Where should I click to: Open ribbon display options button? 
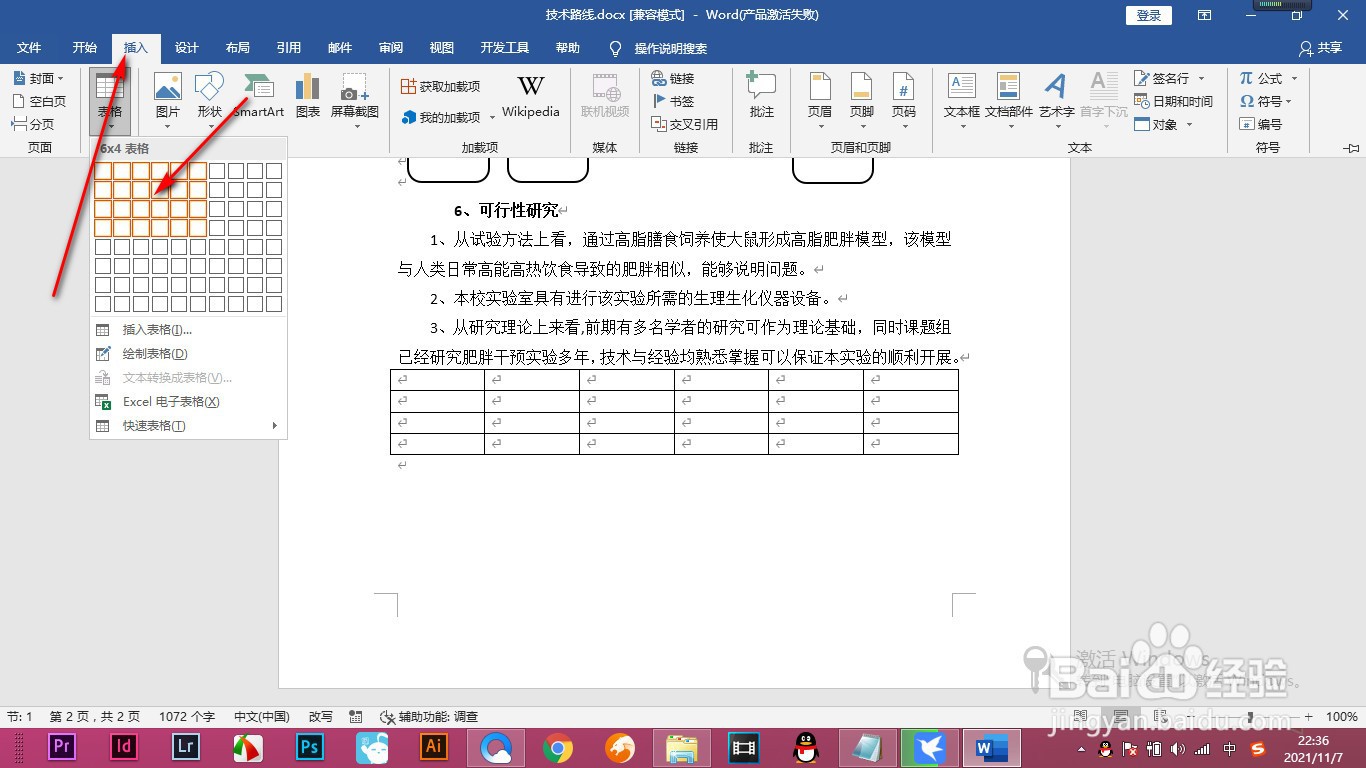tap(1205, 15)
